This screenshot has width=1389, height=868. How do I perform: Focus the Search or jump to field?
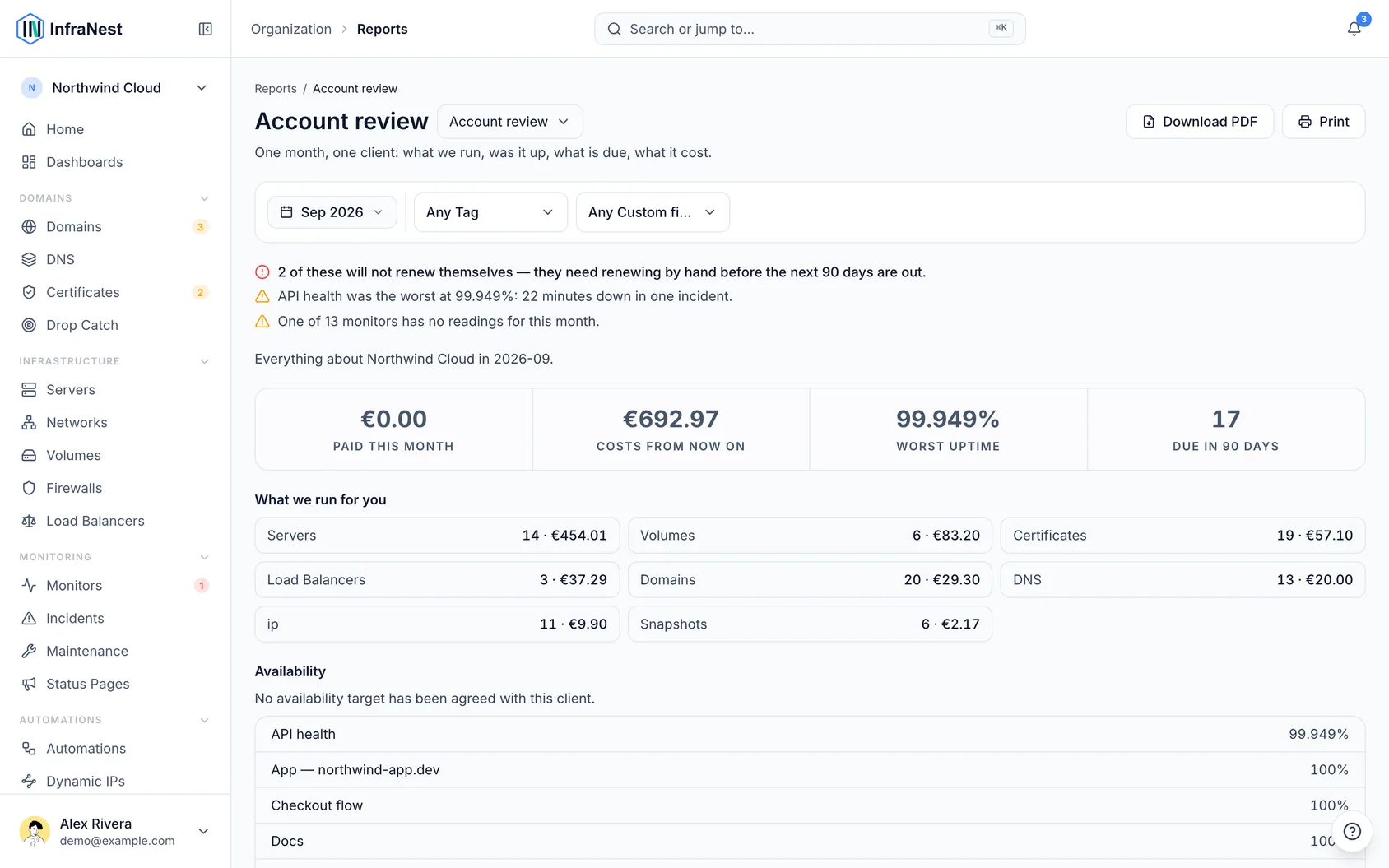tap(810, 29)
